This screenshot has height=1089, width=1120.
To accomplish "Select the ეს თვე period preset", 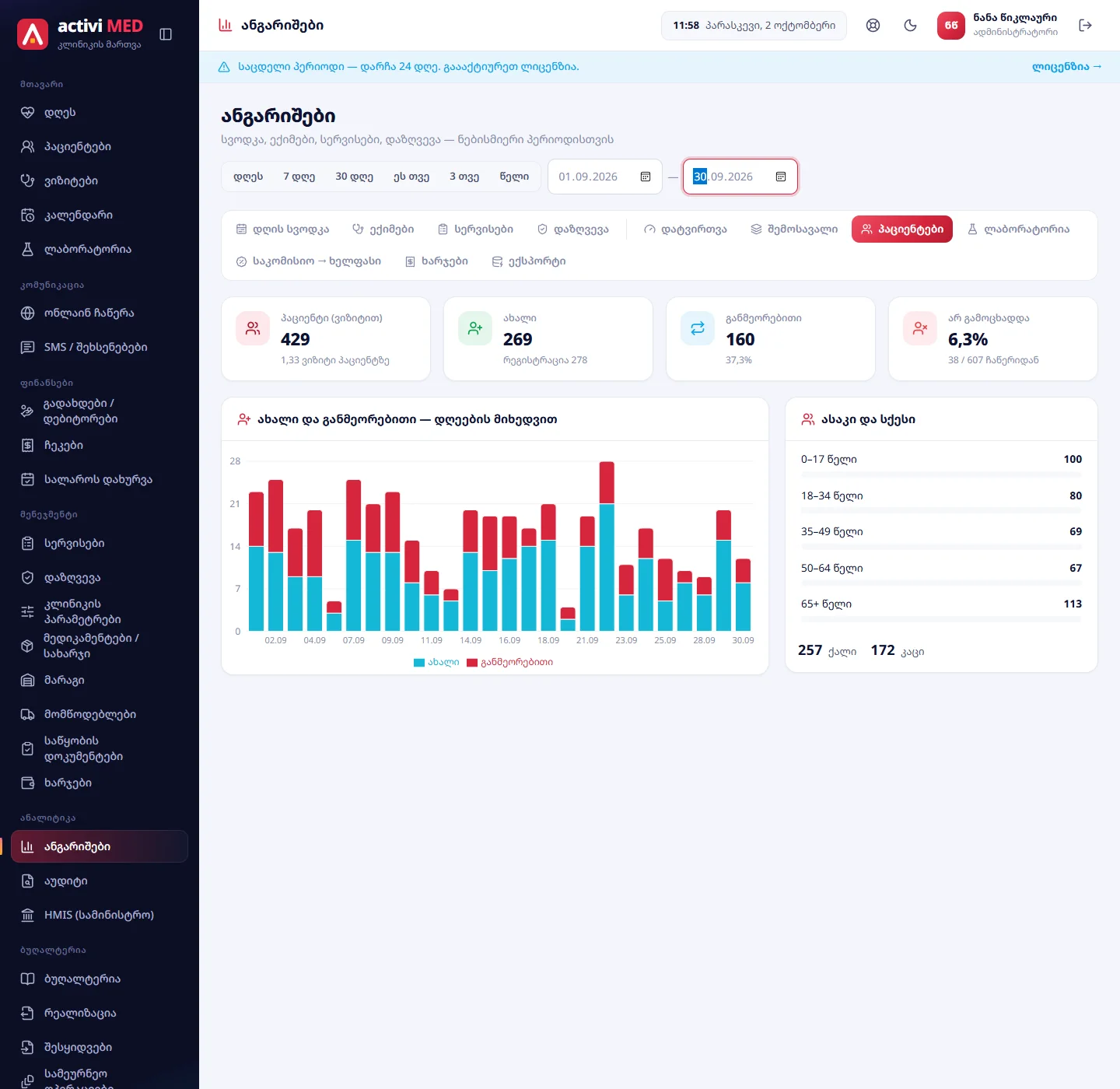I will click(x=411, y=177).
